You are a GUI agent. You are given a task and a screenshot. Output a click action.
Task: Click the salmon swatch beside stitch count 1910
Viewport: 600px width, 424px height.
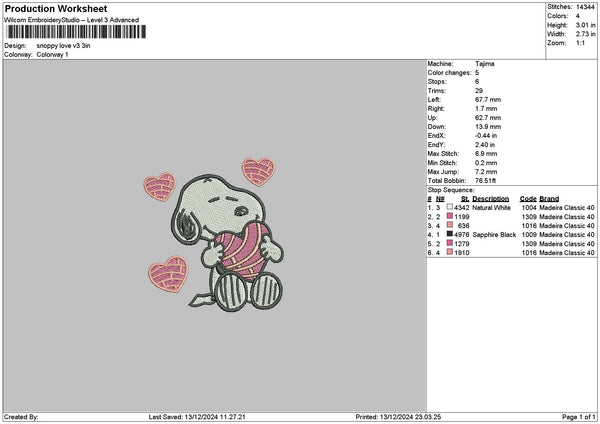tap(450, 252)
